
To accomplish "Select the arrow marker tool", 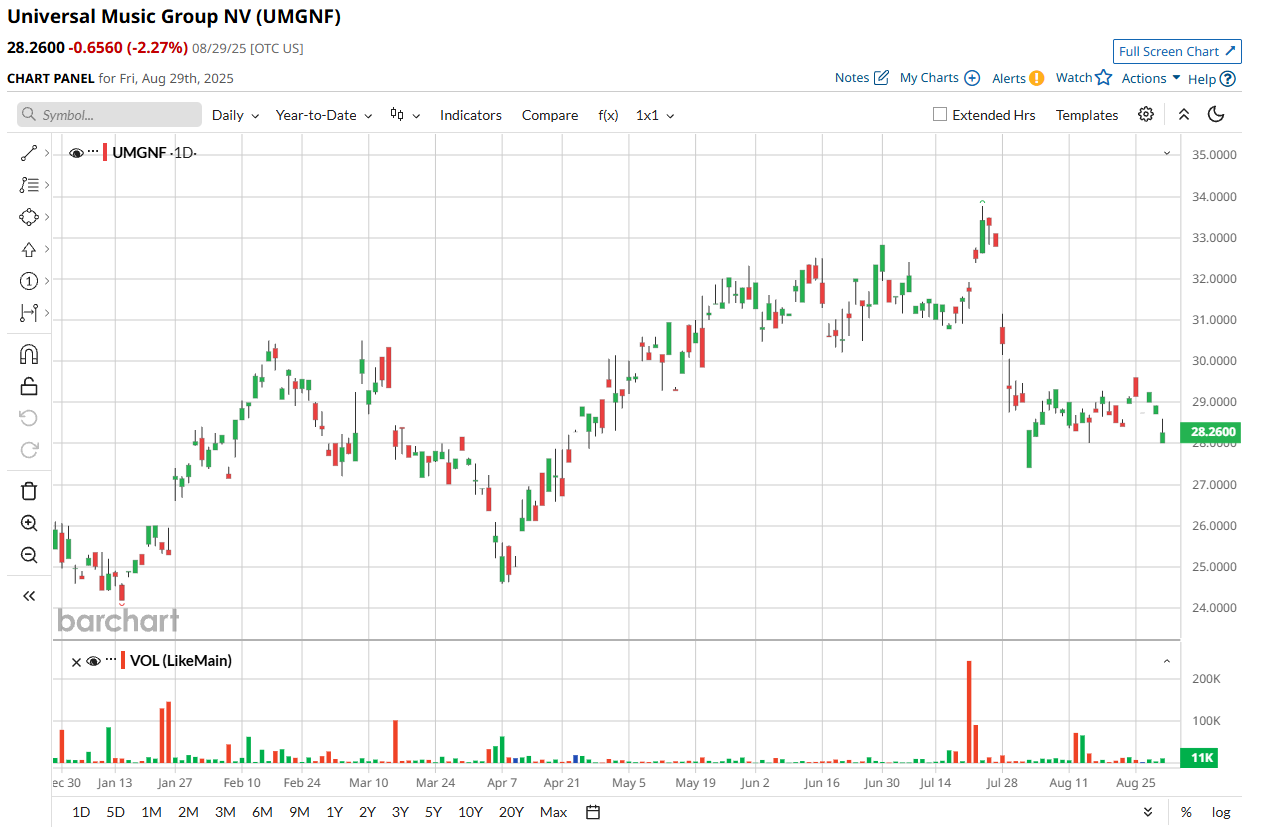I will tap(29, 249).
